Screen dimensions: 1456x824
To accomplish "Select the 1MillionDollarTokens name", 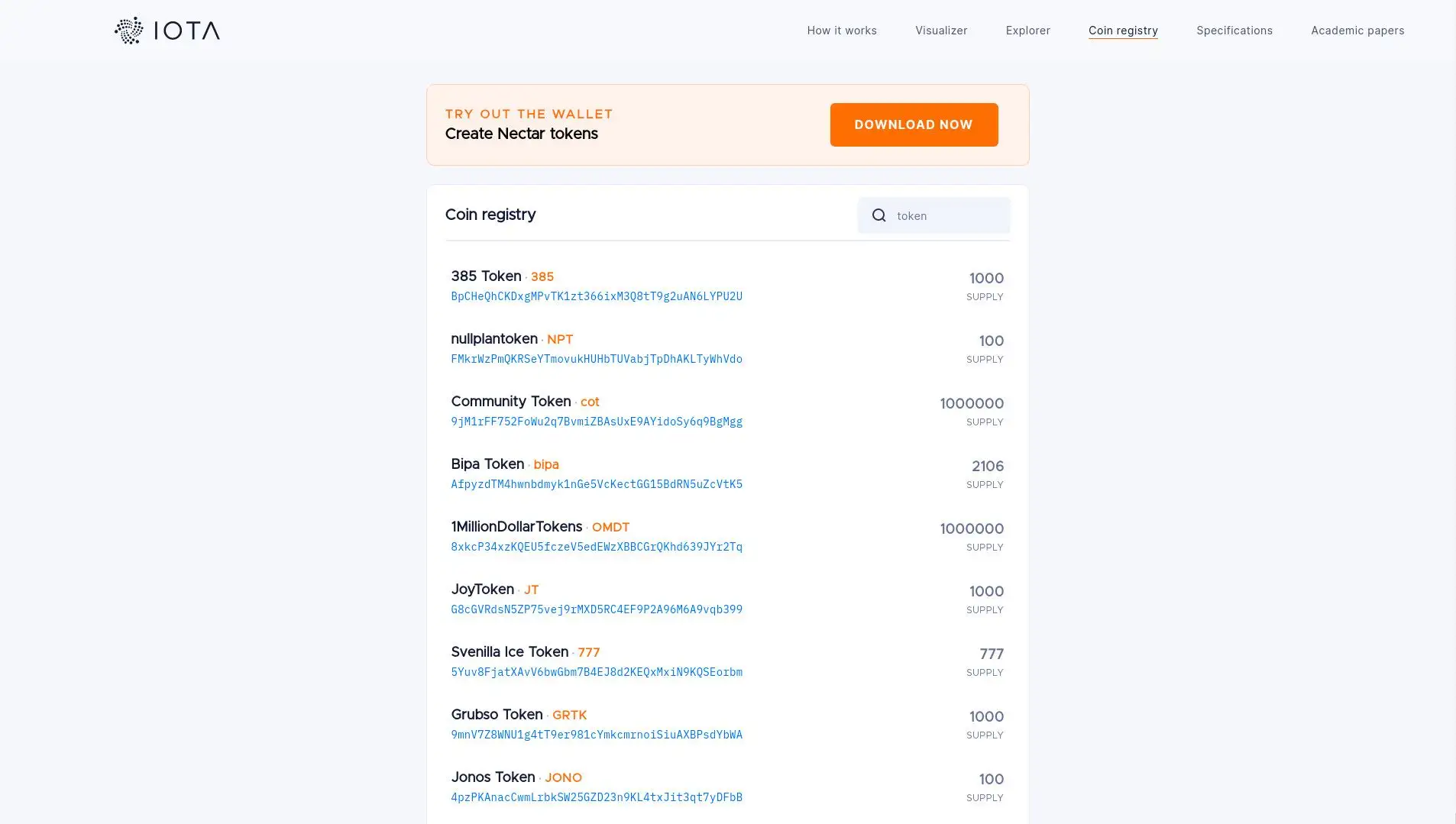I will pos(516,527).
